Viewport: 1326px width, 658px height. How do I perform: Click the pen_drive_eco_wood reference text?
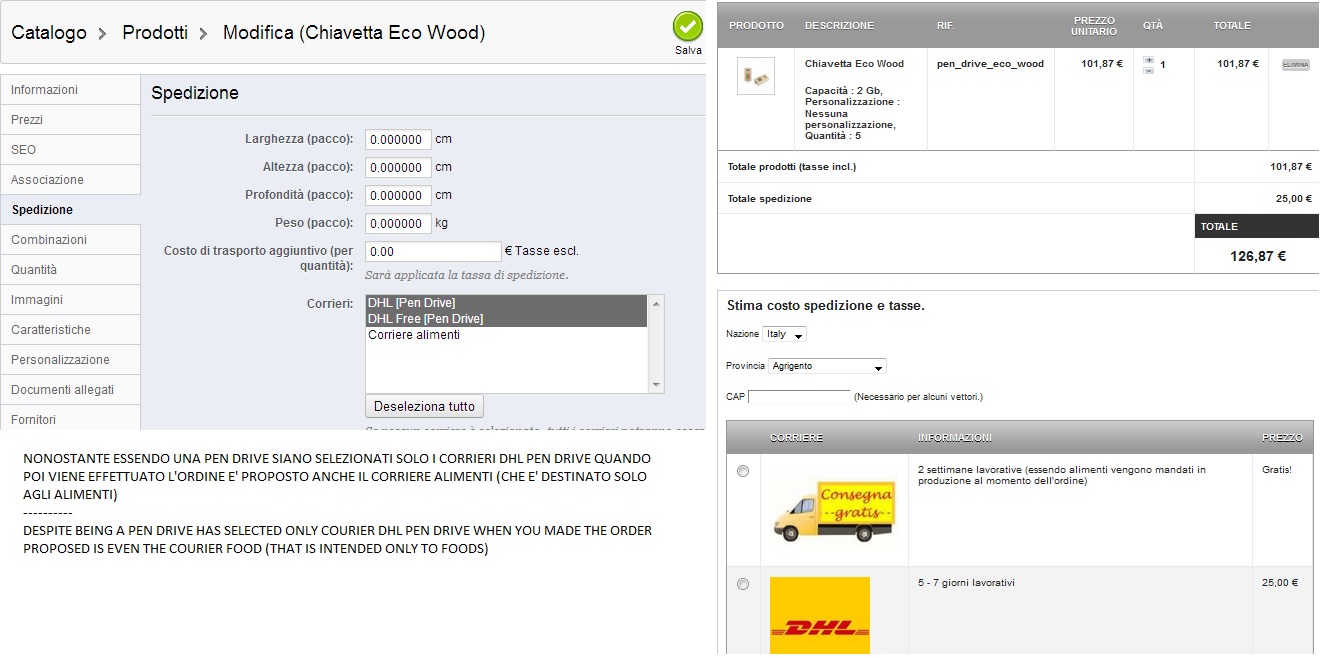click(x=990, y=64)
